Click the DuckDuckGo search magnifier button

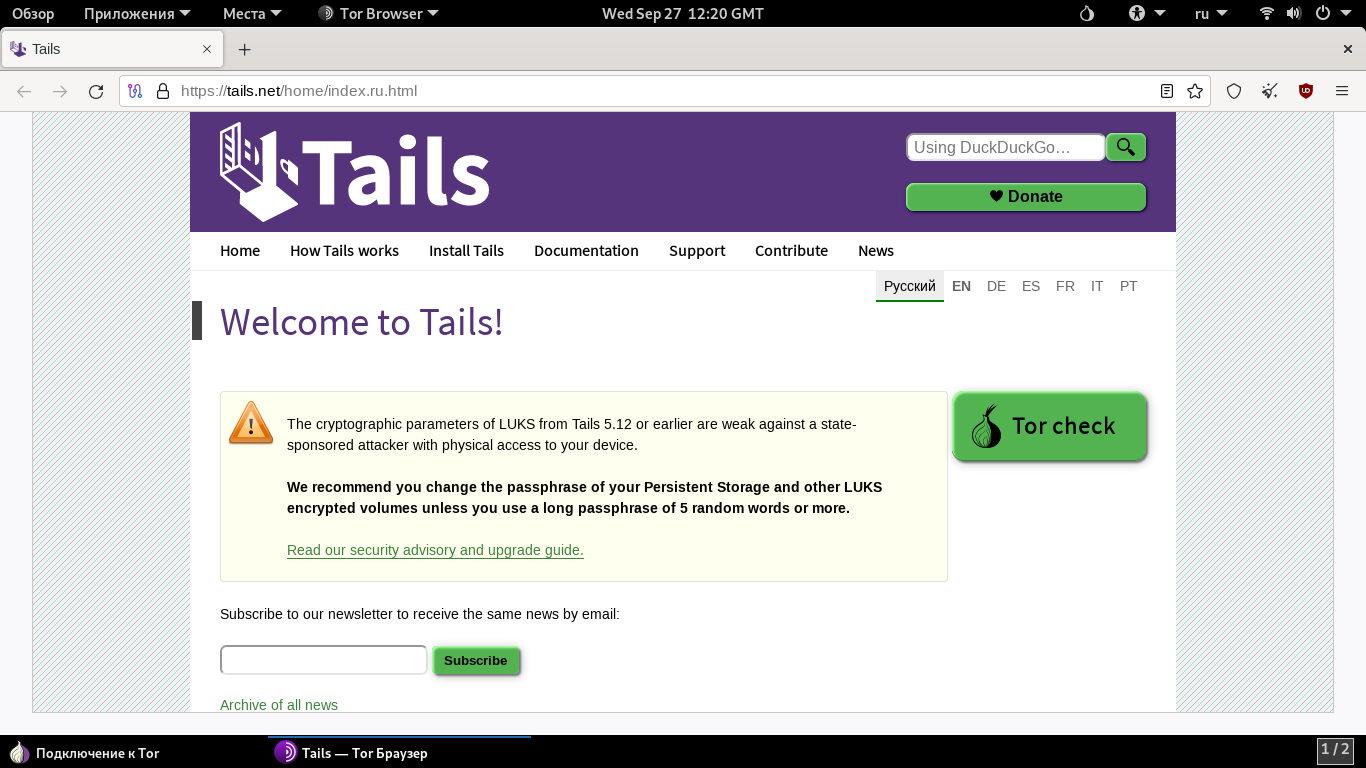(x=1126, y=148)
